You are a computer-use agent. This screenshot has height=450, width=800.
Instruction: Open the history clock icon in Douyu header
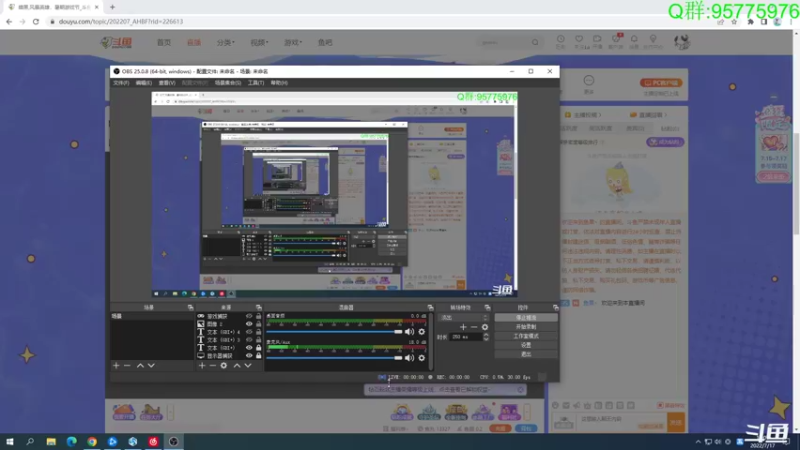tap(560, 39)
